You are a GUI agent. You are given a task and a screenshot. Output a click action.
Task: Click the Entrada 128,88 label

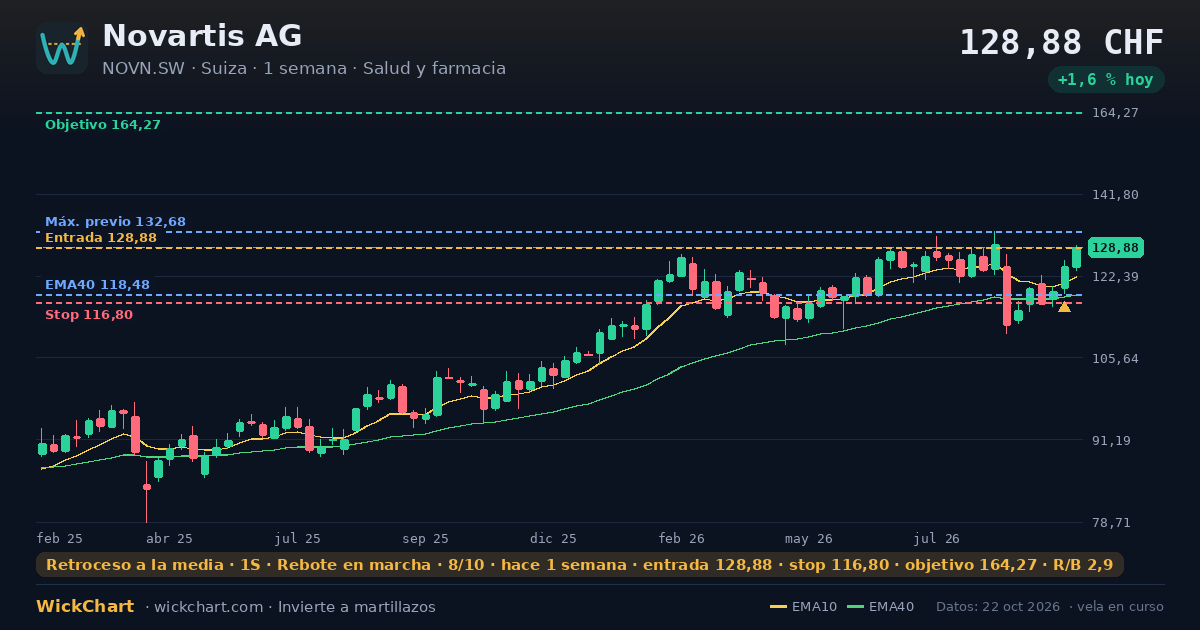(x=101, y=238)
